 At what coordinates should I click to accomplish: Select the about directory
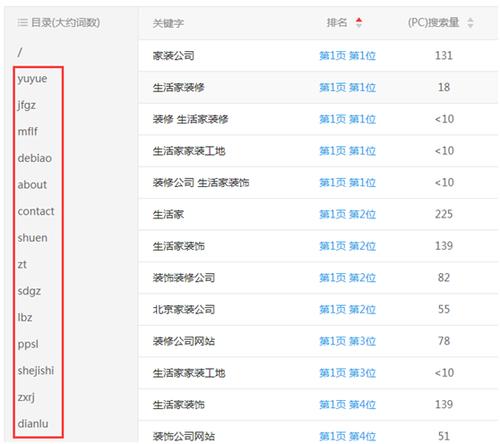[32, 185]
